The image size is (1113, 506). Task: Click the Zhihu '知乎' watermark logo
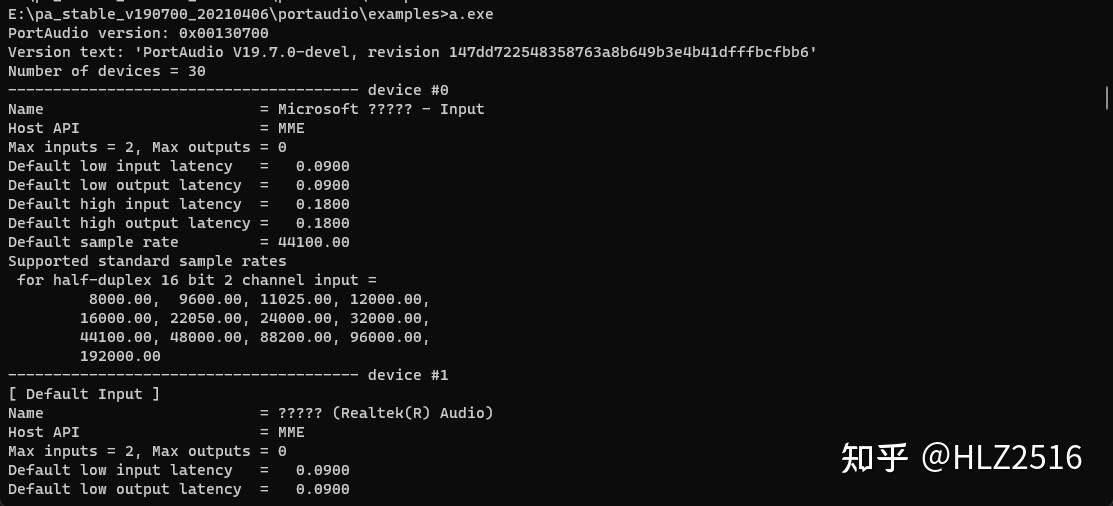pyautogui.click(x=873, y=457)
